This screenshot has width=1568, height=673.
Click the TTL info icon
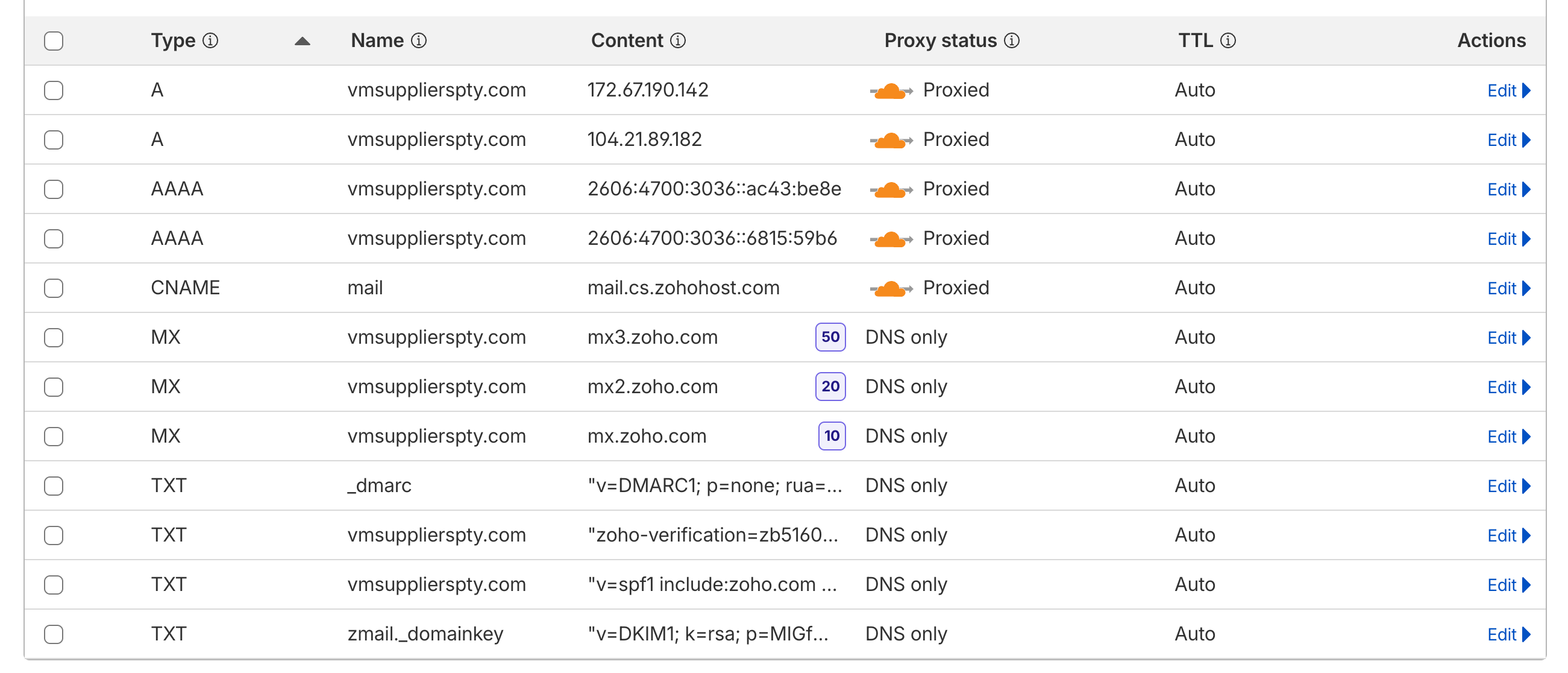pos(1228,41)
